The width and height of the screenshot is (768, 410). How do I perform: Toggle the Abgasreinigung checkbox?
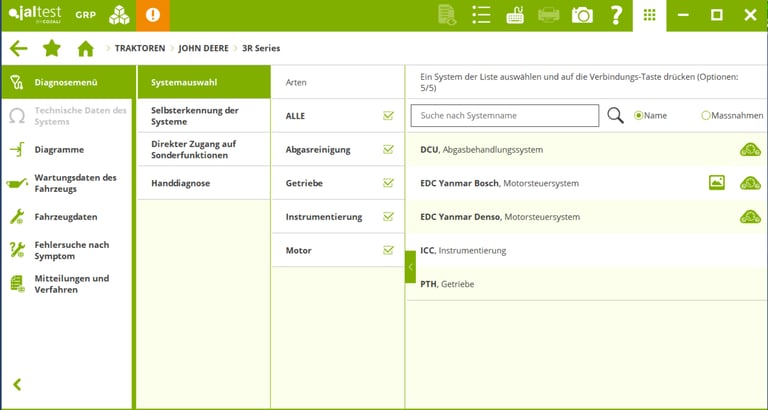point(388,149)
